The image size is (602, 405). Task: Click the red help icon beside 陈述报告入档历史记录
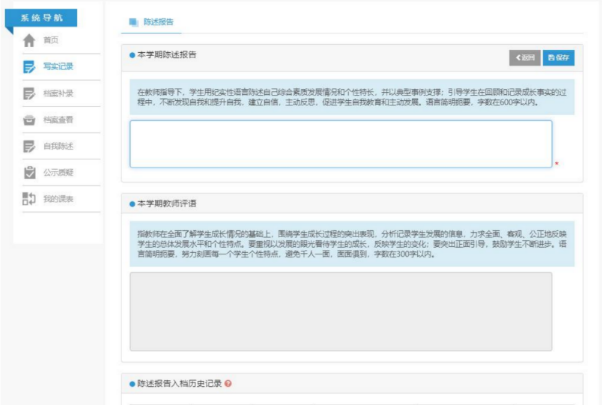point(228,384)
